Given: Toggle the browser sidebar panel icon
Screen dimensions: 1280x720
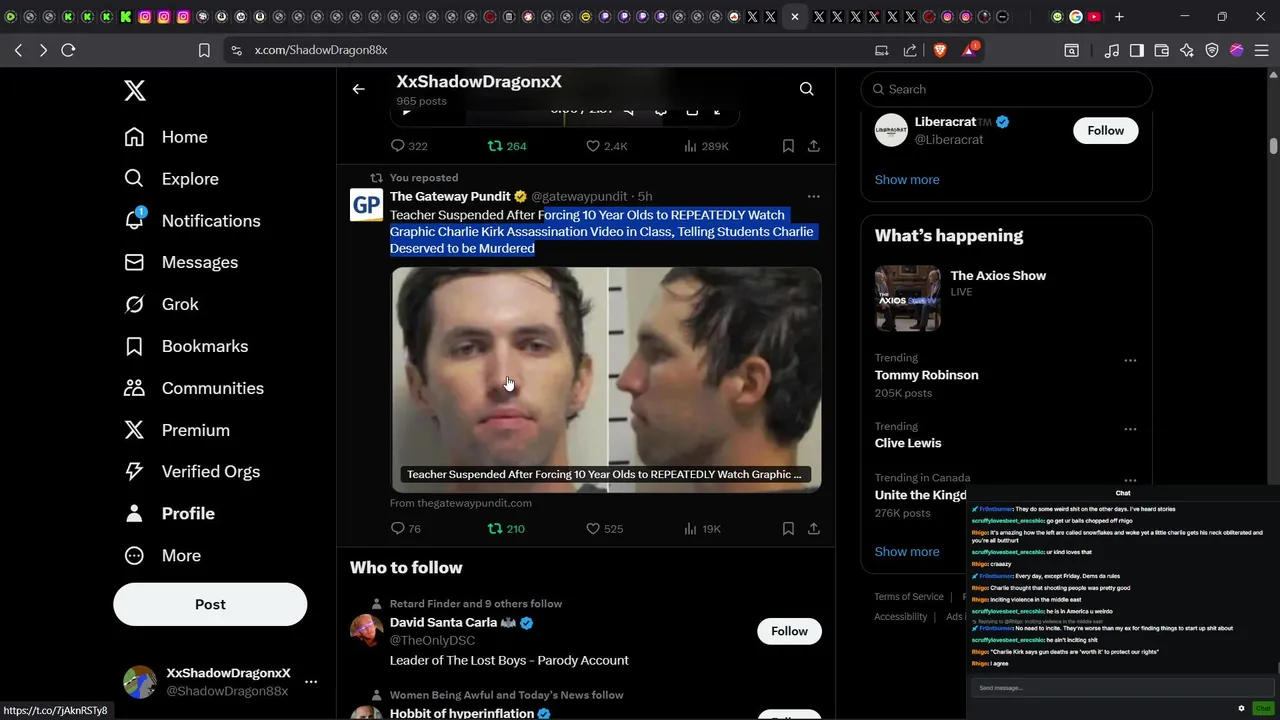Looking at the screenshot, I should [1137, 50].
